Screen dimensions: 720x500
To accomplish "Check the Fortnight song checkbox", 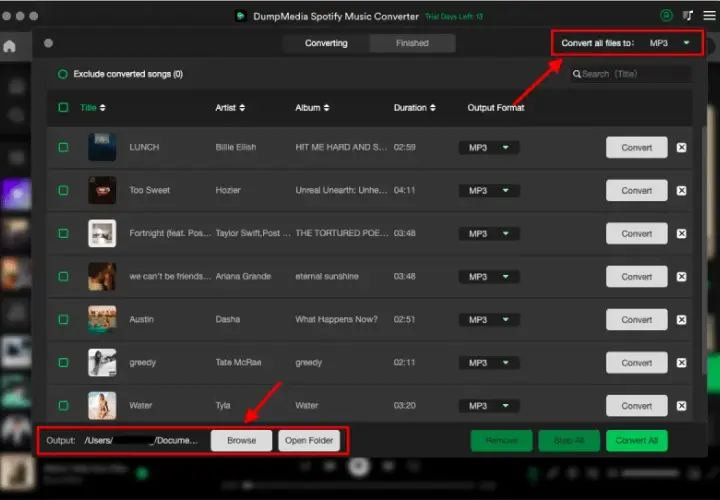I will click(x=63, y=233).
